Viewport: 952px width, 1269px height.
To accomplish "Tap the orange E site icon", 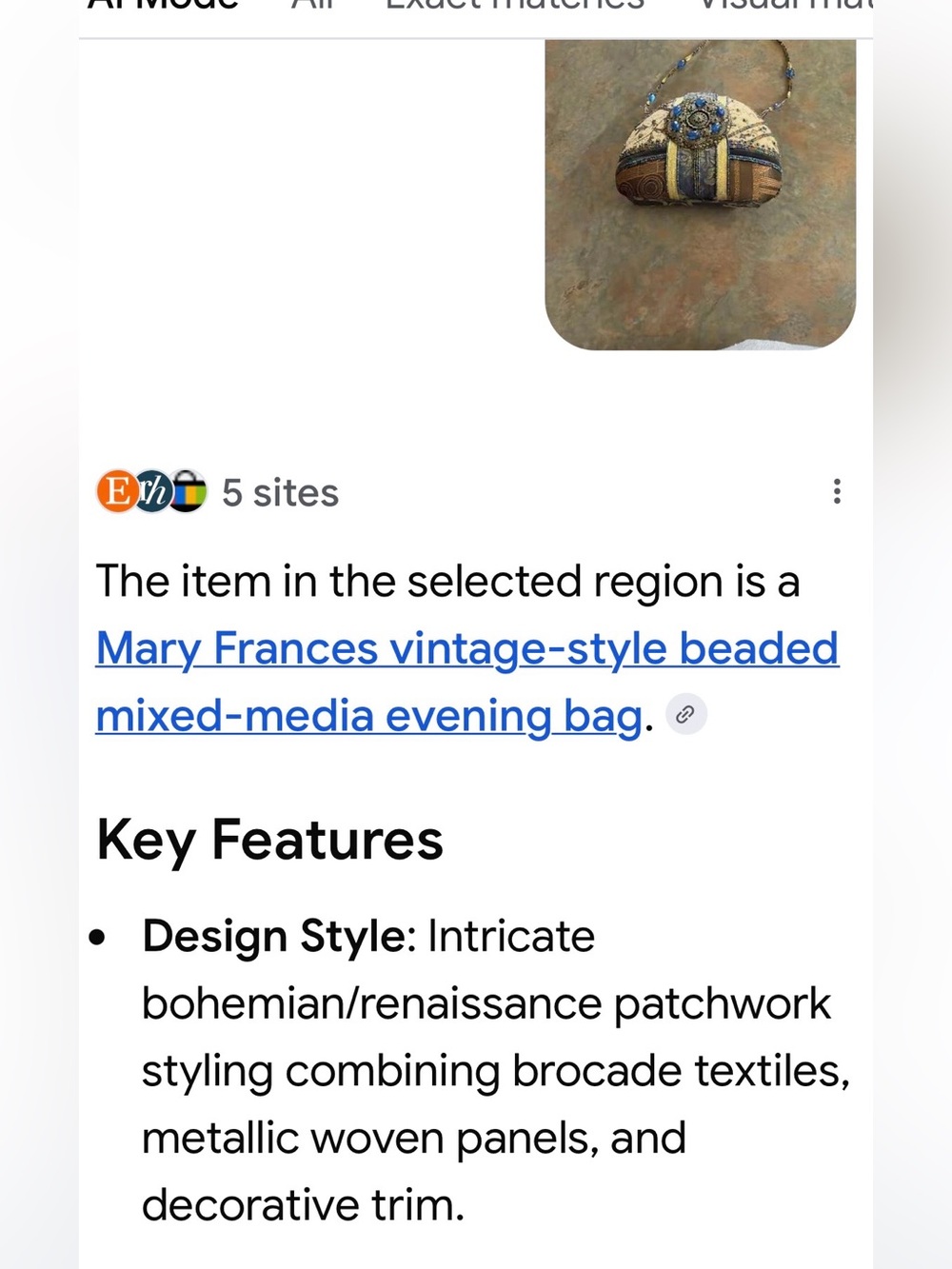I will tap(118, 491).
